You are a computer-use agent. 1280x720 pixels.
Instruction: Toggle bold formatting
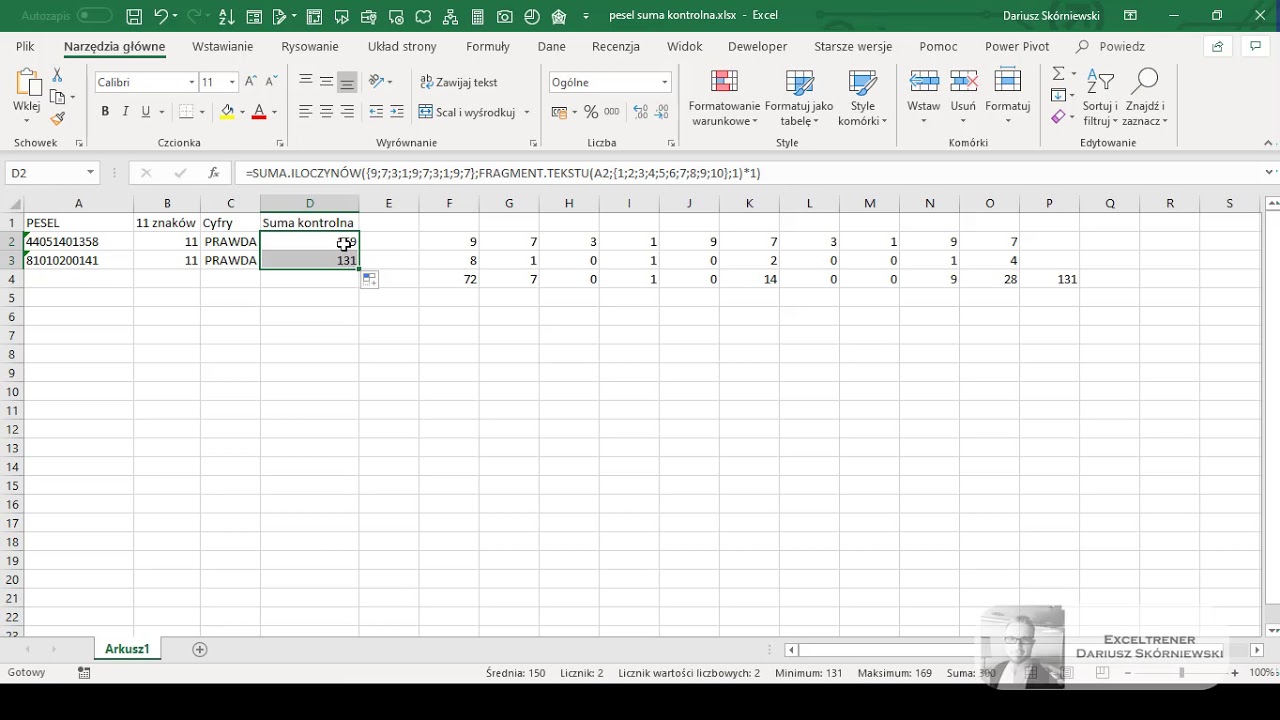pyautogui.click(x=105, y=112)
